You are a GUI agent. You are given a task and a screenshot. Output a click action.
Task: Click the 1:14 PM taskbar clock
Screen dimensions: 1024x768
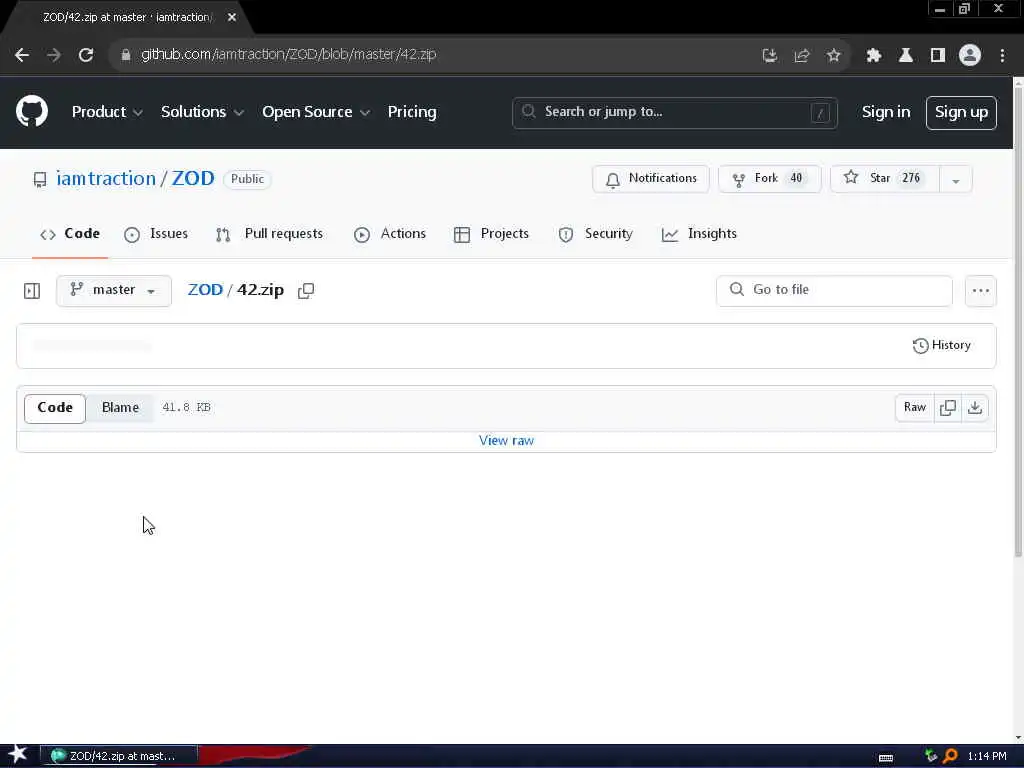[x=987, y=756]
